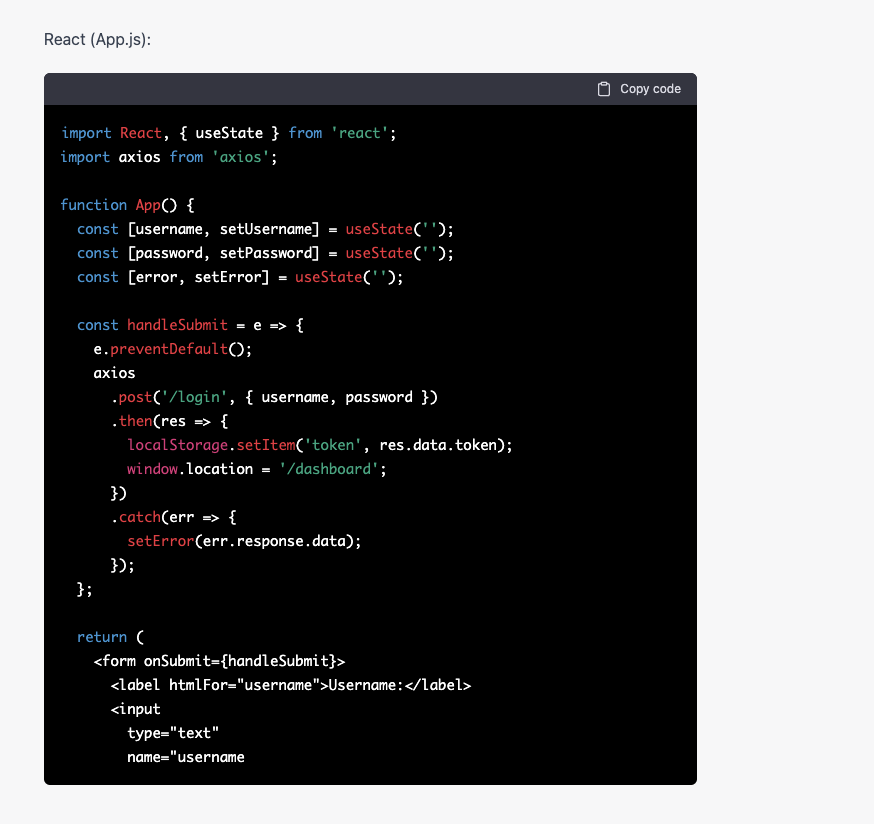
Task: Click the standalone 'axios' line
Action: click(114, 373)
